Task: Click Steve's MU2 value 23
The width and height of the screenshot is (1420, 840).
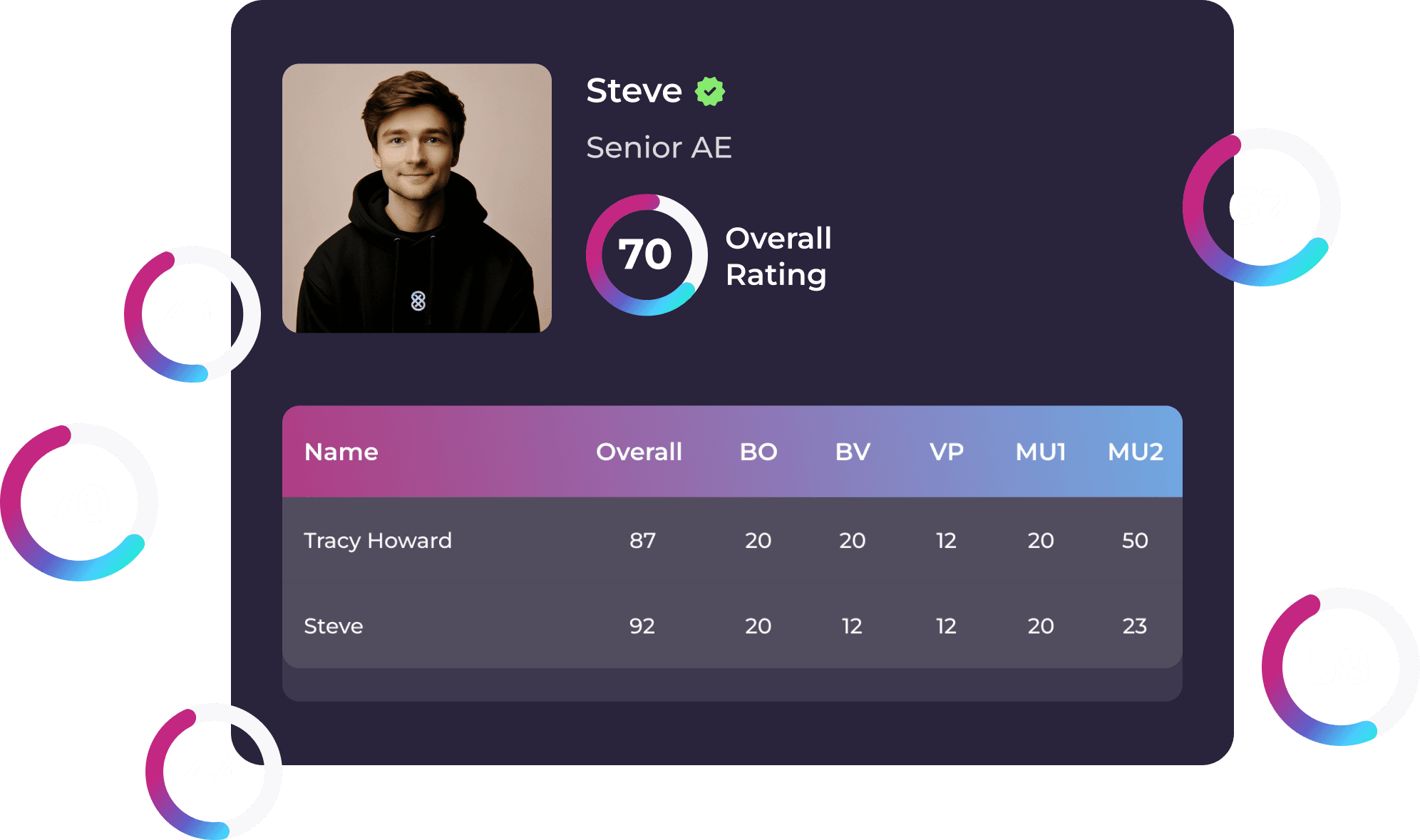Action: (x=1135, y=626)
